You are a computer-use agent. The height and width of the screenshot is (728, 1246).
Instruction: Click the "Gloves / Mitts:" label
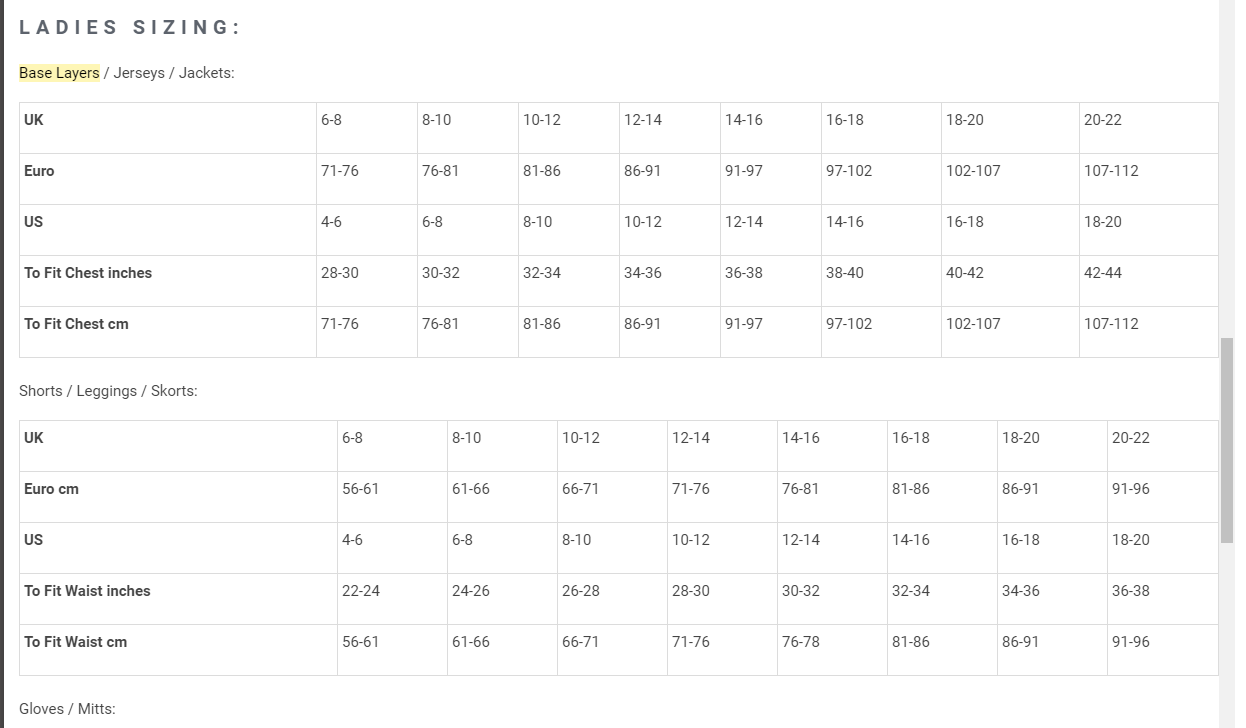pyautogui.click(x=67, y=709)
